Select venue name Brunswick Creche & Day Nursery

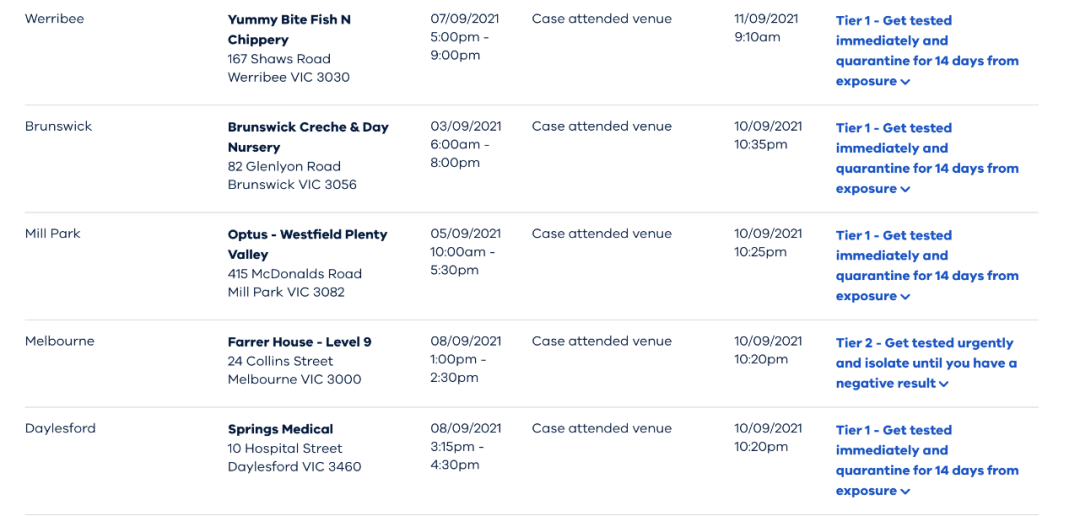(x=308, y=137)
